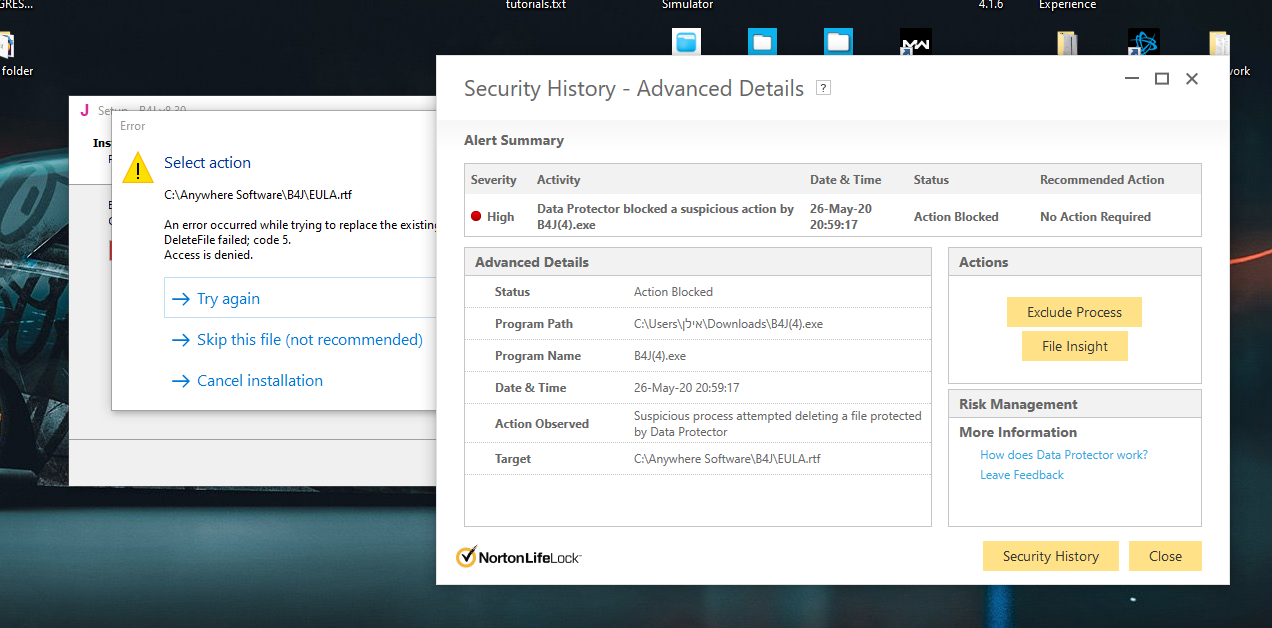Click the Recommended Action column header
The width and height of the screenshot is (1272, 628).
pyautogui.click(x=1102, y=180)
